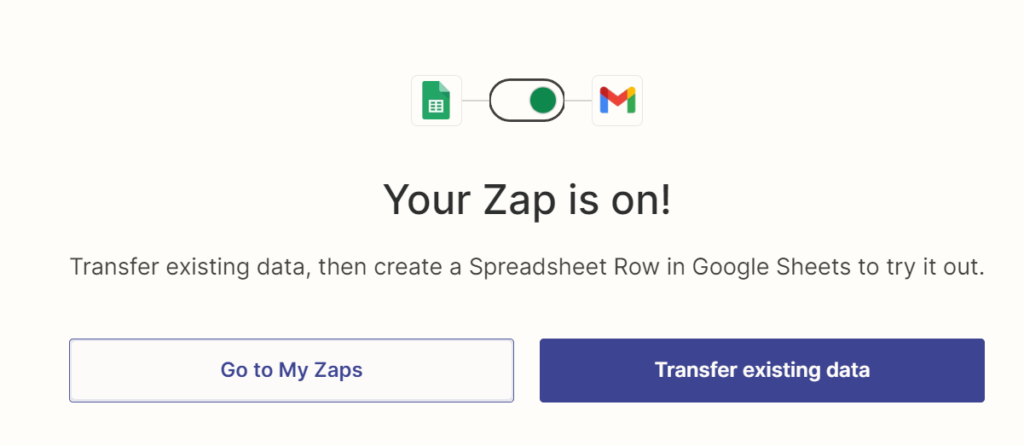Click the words "Transfer existing data" in the description
The width and height of the screenshot is (1024, 446).
(181, 268)
